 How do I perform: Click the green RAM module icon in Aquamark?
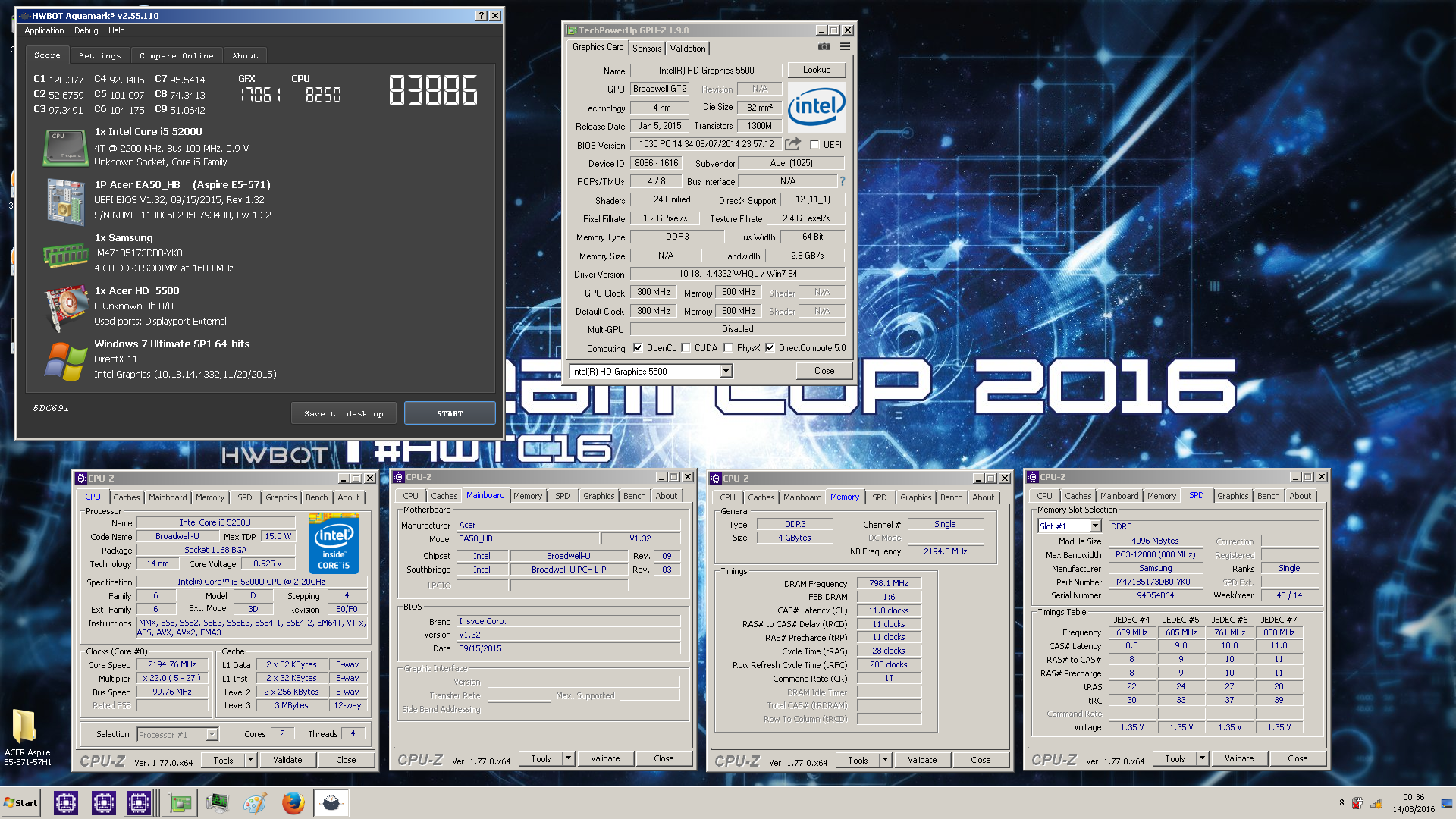click(x=65, y=256)
